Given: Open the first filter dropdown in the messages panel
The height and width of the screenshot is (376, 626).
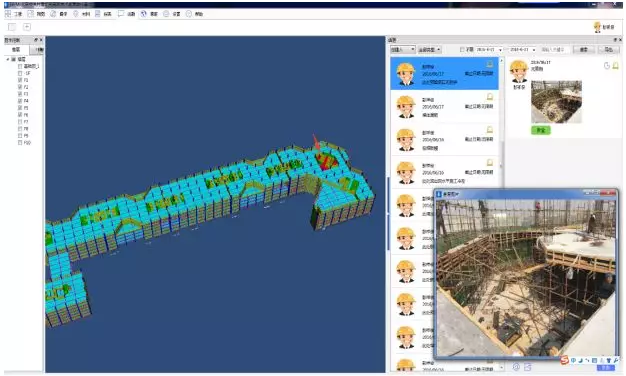Looking at the screenshot, I should tap(402, 49).
